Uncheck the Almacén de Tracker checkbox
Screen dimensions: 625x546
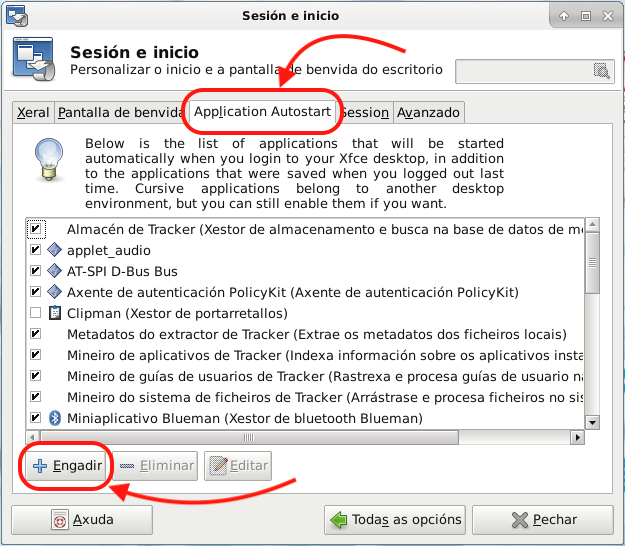point(36,229)
